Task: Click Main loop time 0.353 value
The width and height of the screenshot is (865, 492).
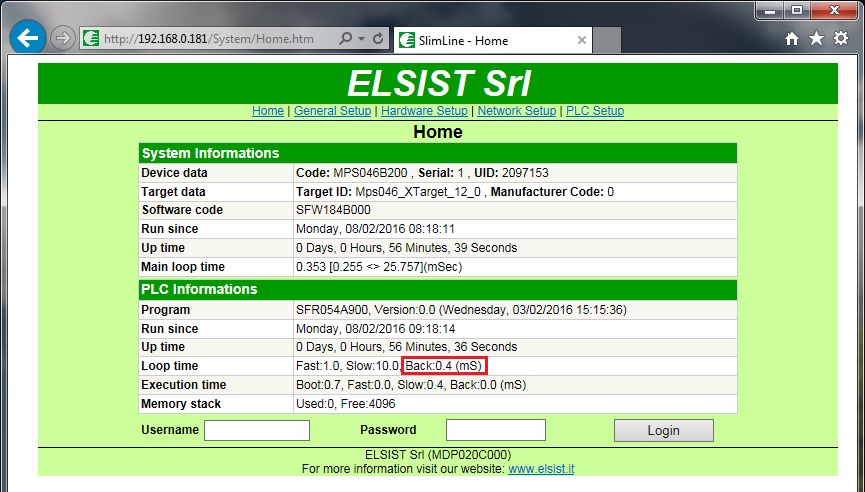Action: [x=379, y=267]
